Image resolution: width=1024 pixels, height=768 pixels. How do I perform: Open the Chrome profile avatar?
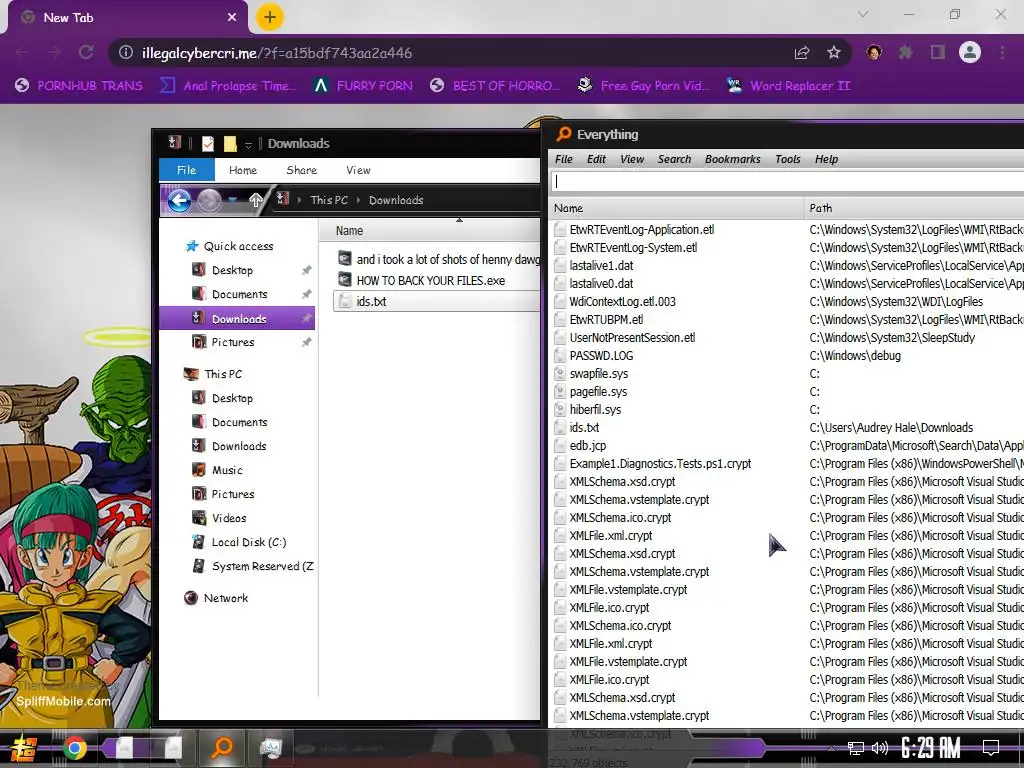[x=970, y=52]
